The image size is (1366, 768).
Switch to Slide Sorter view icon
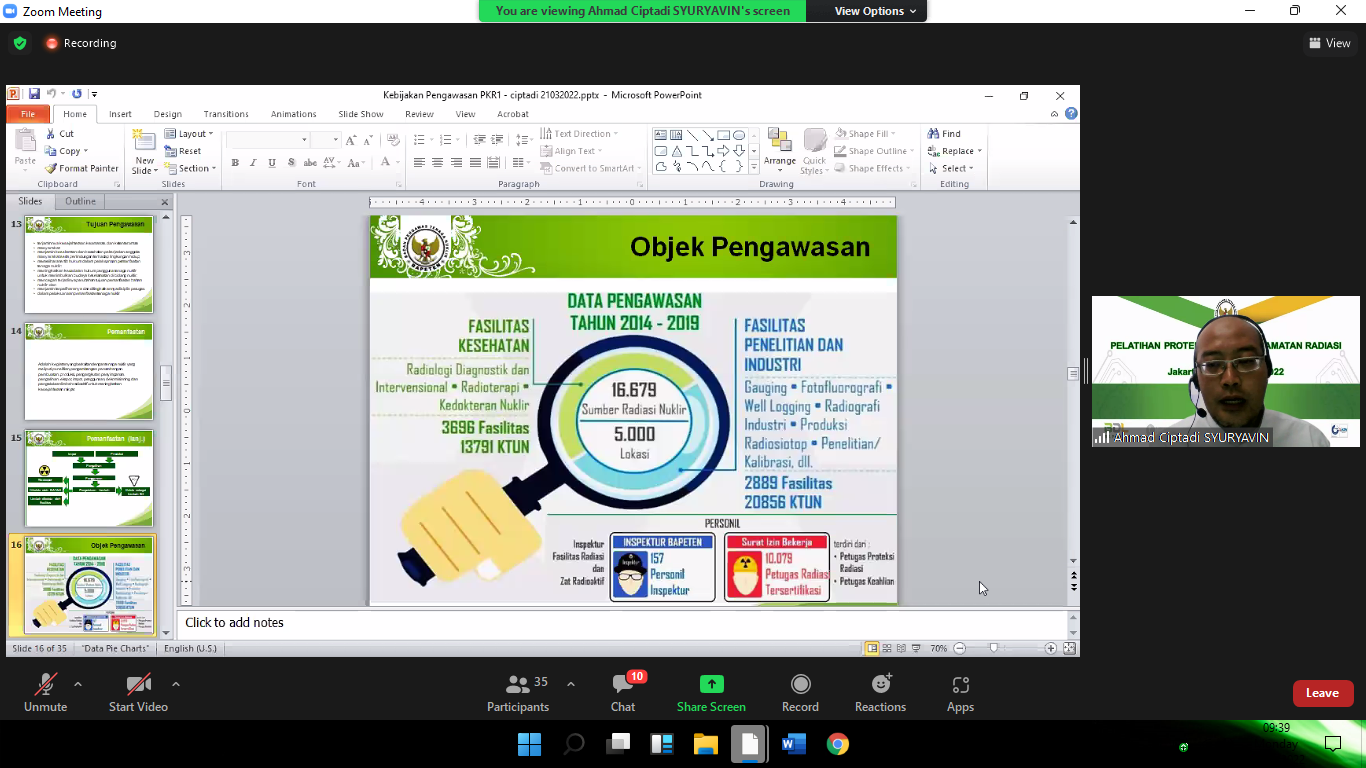[x=887, y=648]
